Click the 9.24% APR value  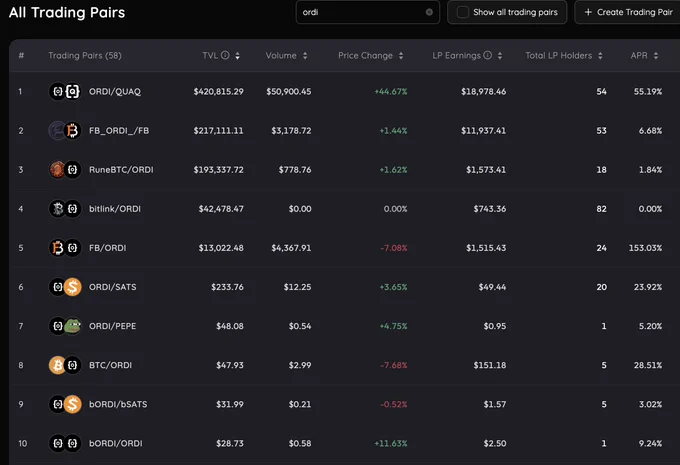pos(651,443)
